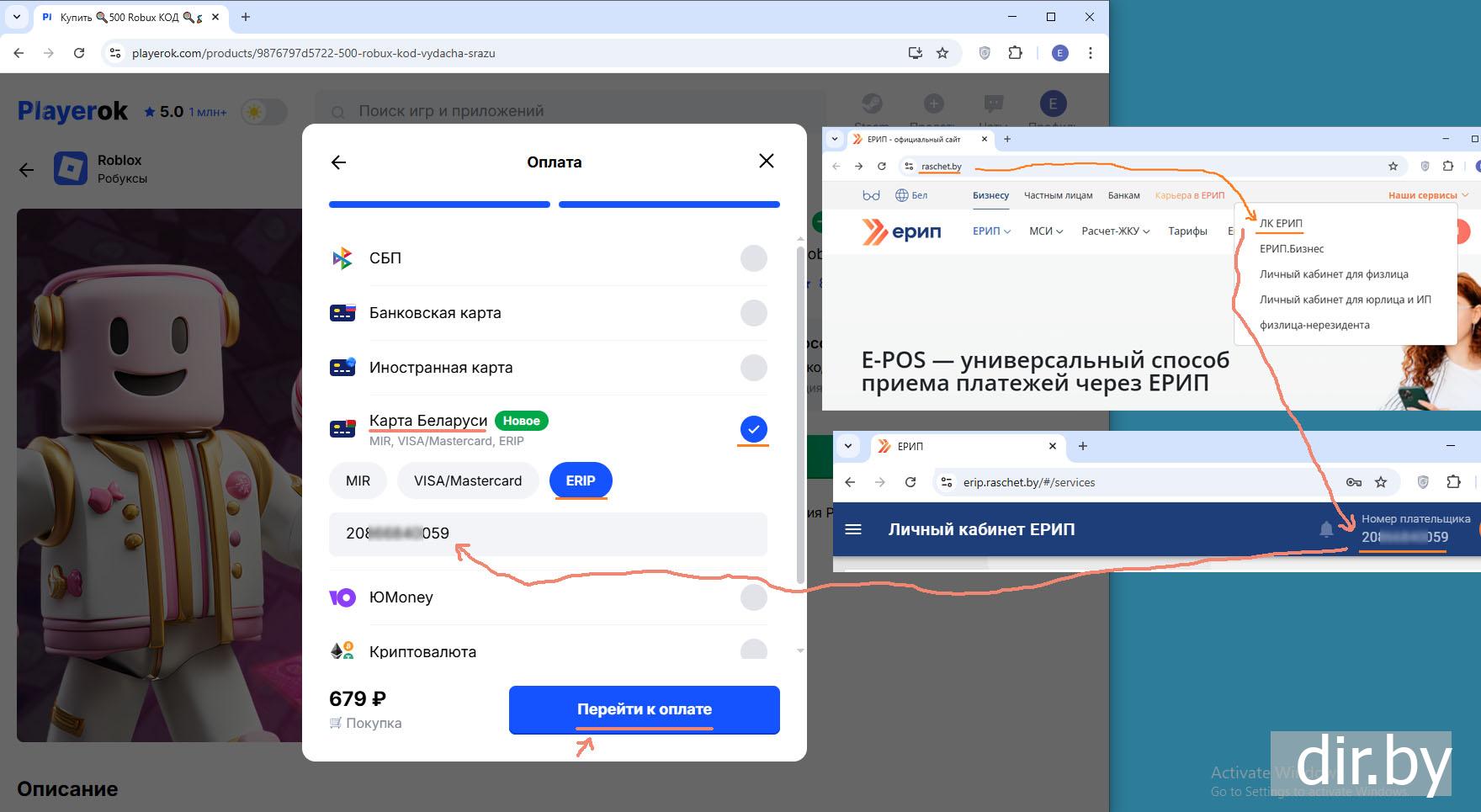
Task: Expand the Расчет-ЖКУ menu
Action: pos(1115,231)
